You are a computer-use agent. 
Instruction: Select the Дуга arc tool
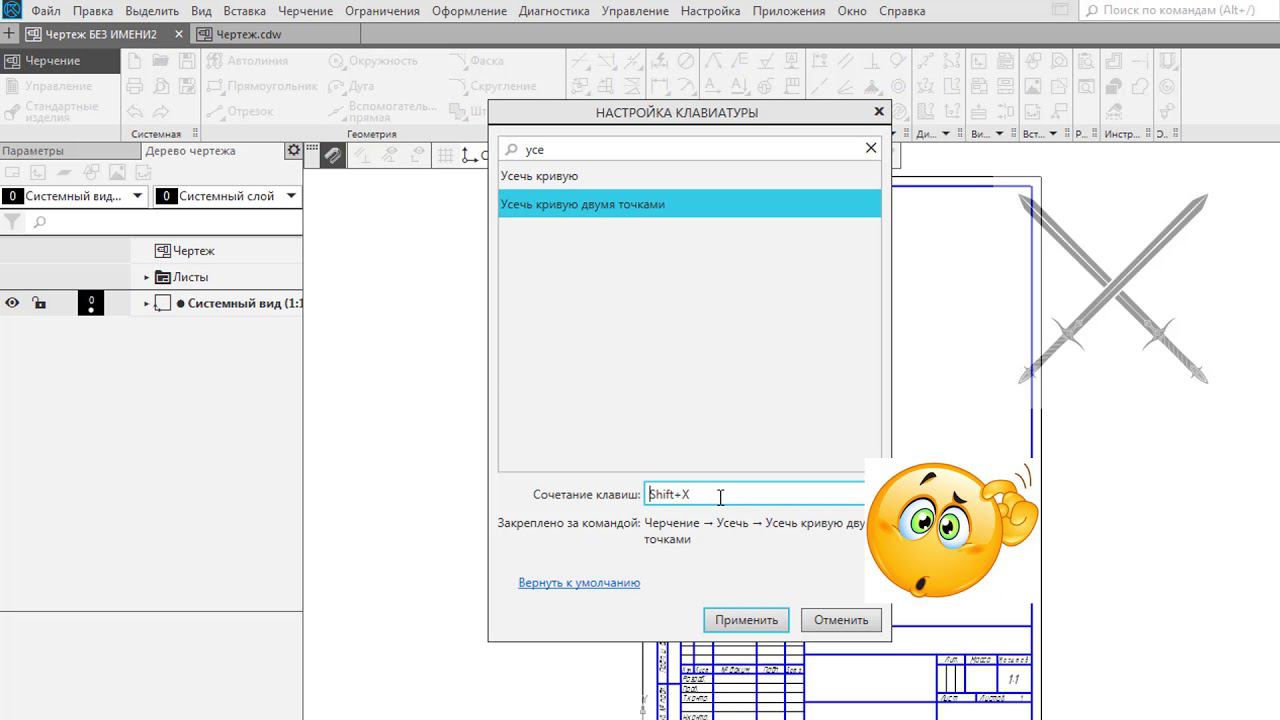(351, 86)
